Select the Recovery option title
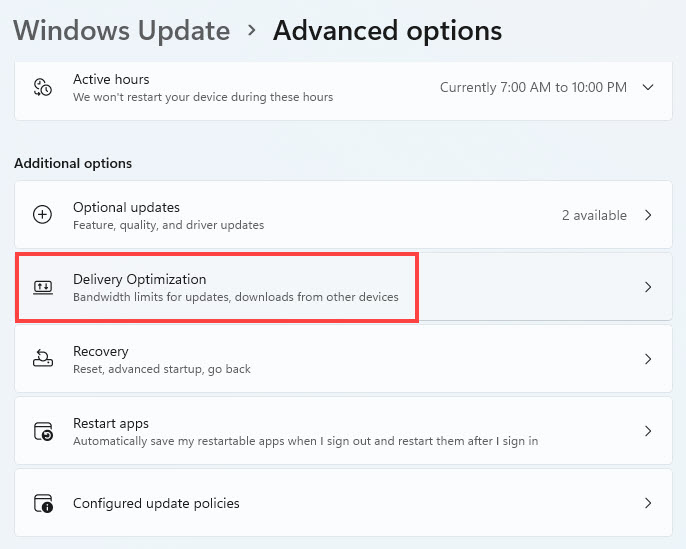 [x=100, y=351]
